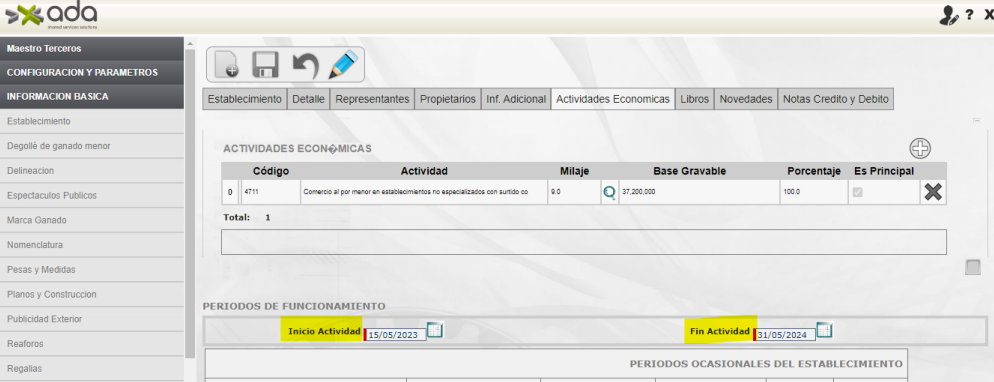
Task: Click the sidebar vertical scrollbar
Action: click(x=190, y=203)
